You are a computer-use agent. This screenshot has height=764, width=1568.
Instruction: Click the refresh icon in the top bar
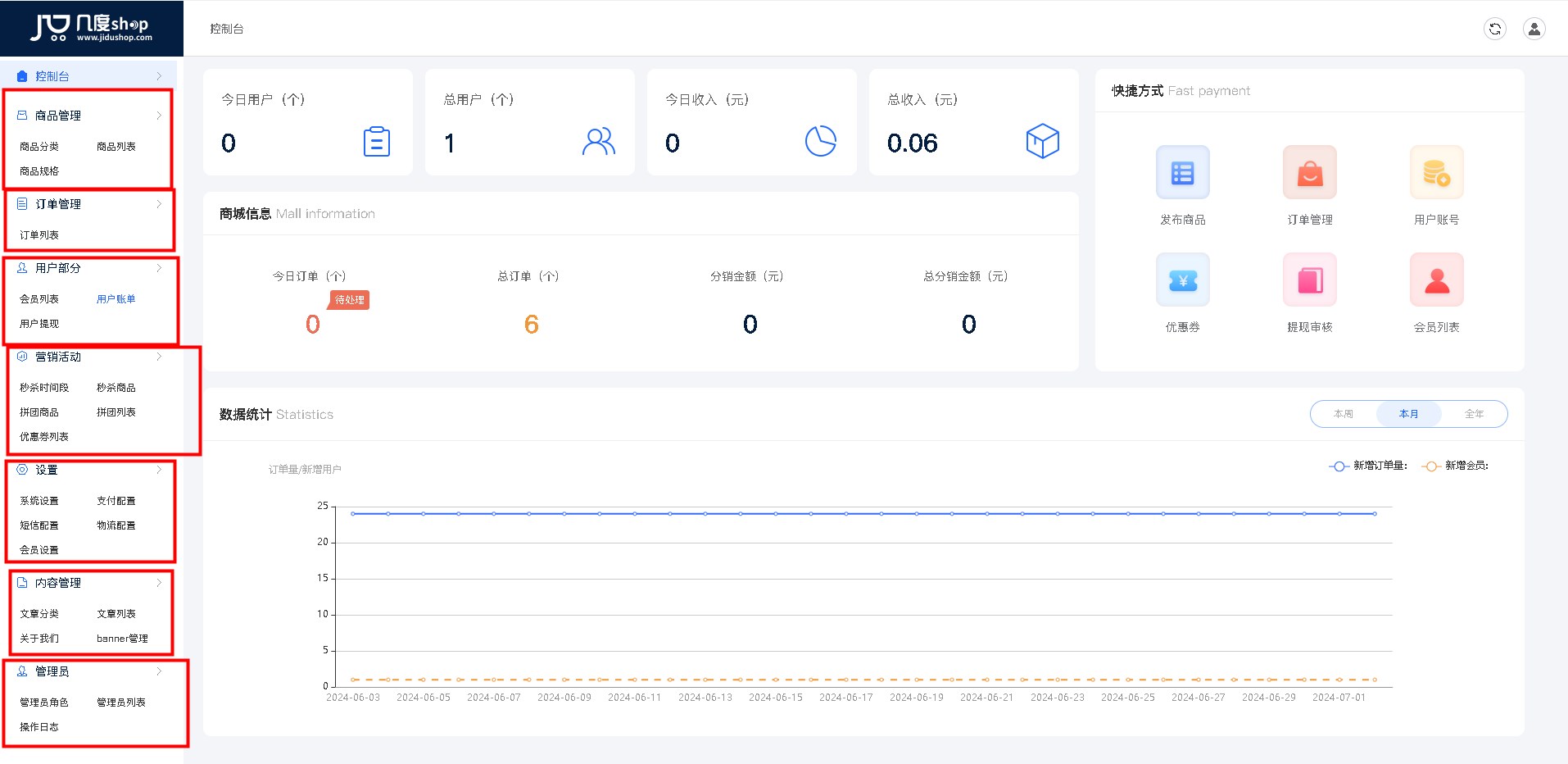pyautogui.click(x=1495, y=29)
